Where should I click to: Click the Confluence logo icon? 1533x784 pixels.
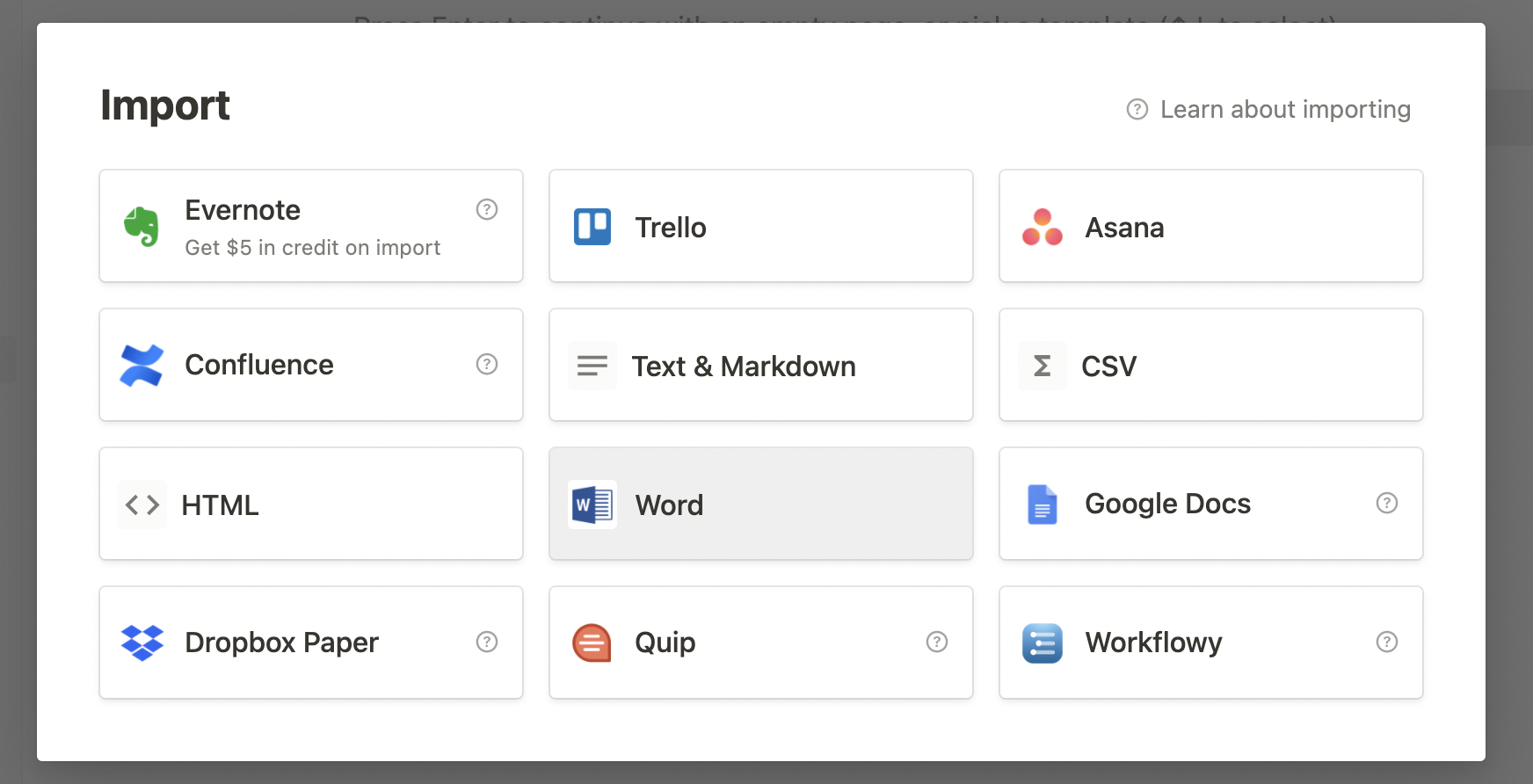pos(142,366)
